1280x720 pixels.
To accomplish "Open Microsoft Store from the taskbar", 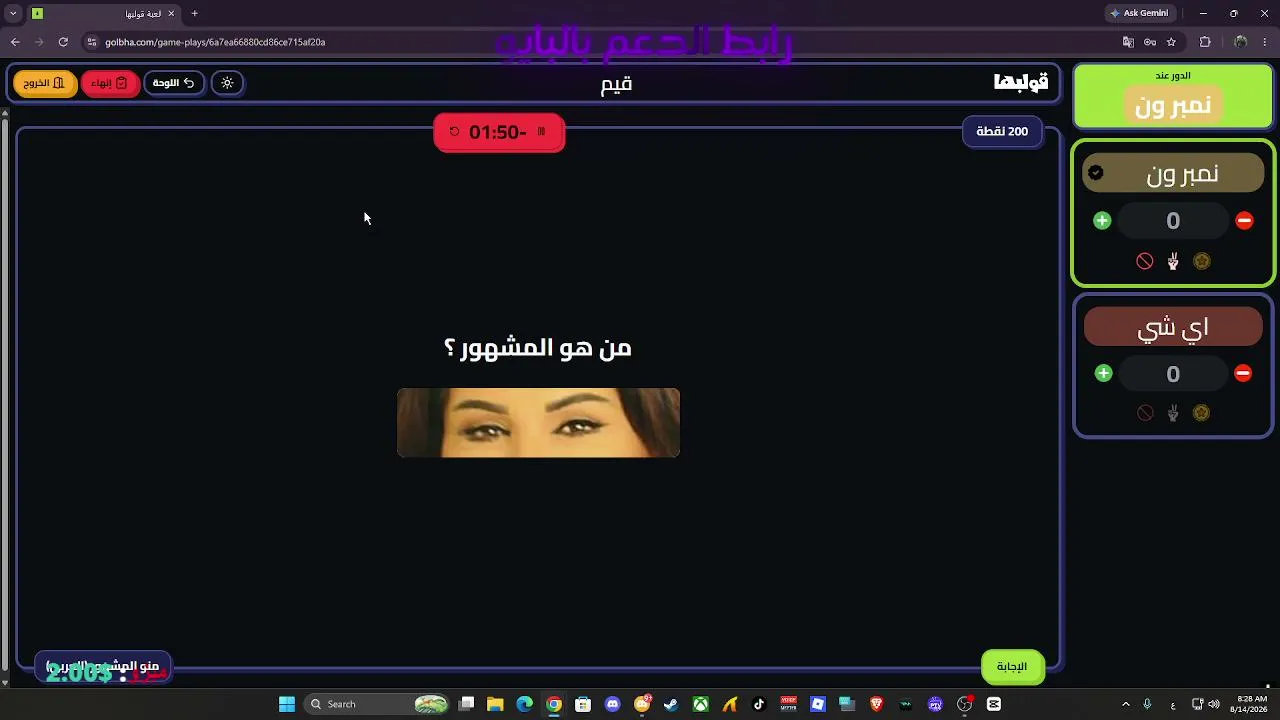I will [583, 704].
